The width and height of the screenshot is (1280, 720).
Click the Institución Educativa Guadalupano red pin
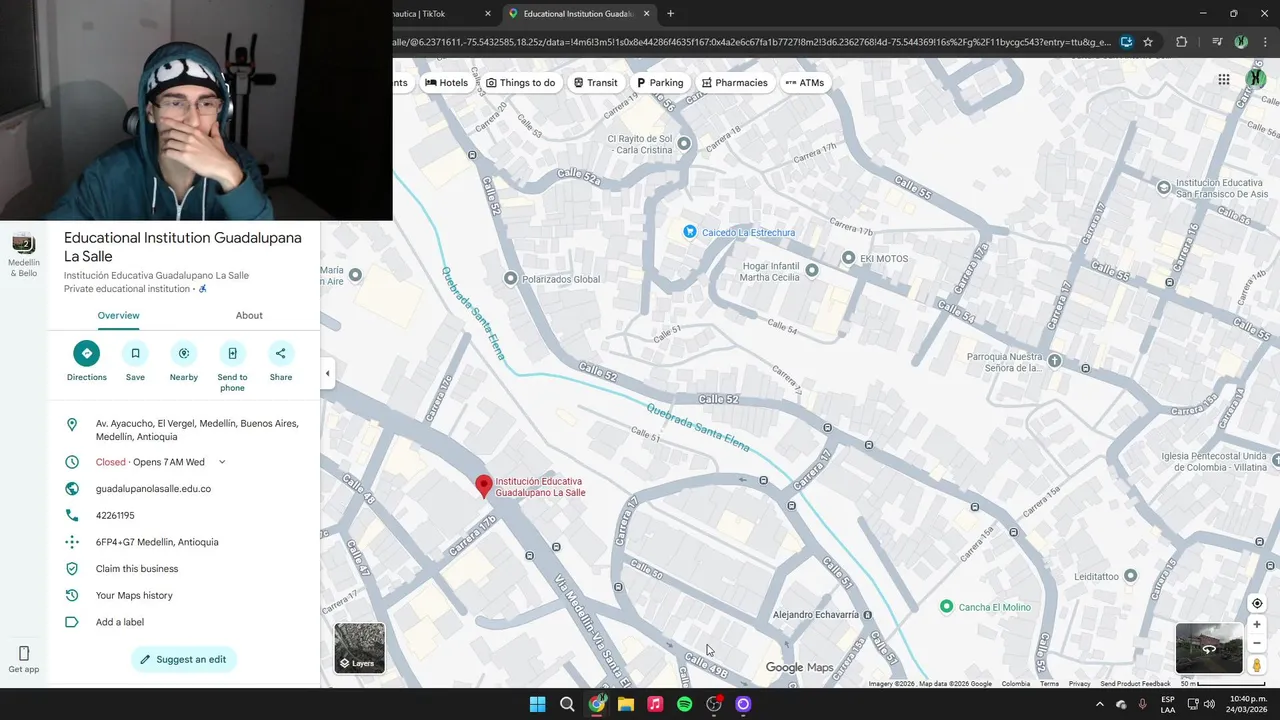point(484,486)
